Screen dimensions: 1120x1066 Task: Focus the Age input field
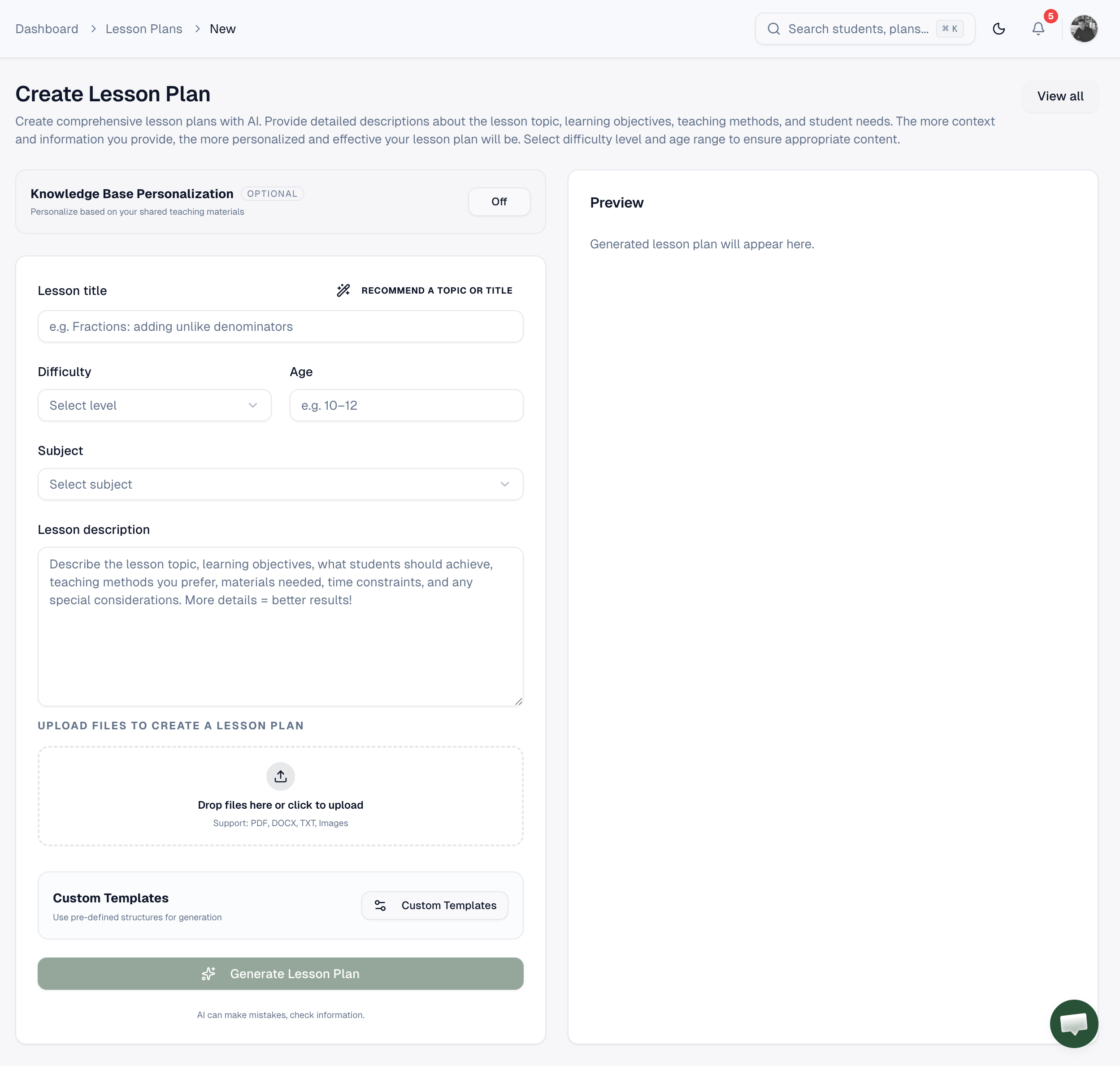point(406,405)
